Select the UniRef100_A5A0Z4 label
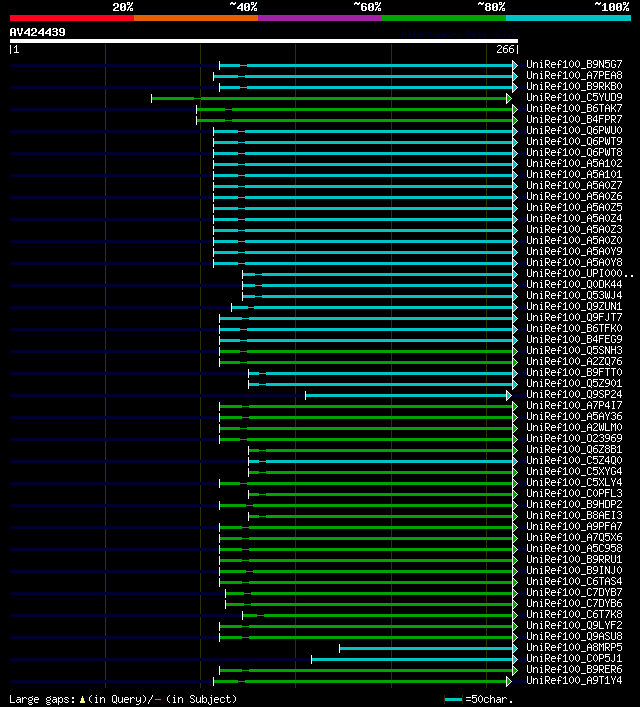The height and width of the screenshot is (707, 640). 574,218
